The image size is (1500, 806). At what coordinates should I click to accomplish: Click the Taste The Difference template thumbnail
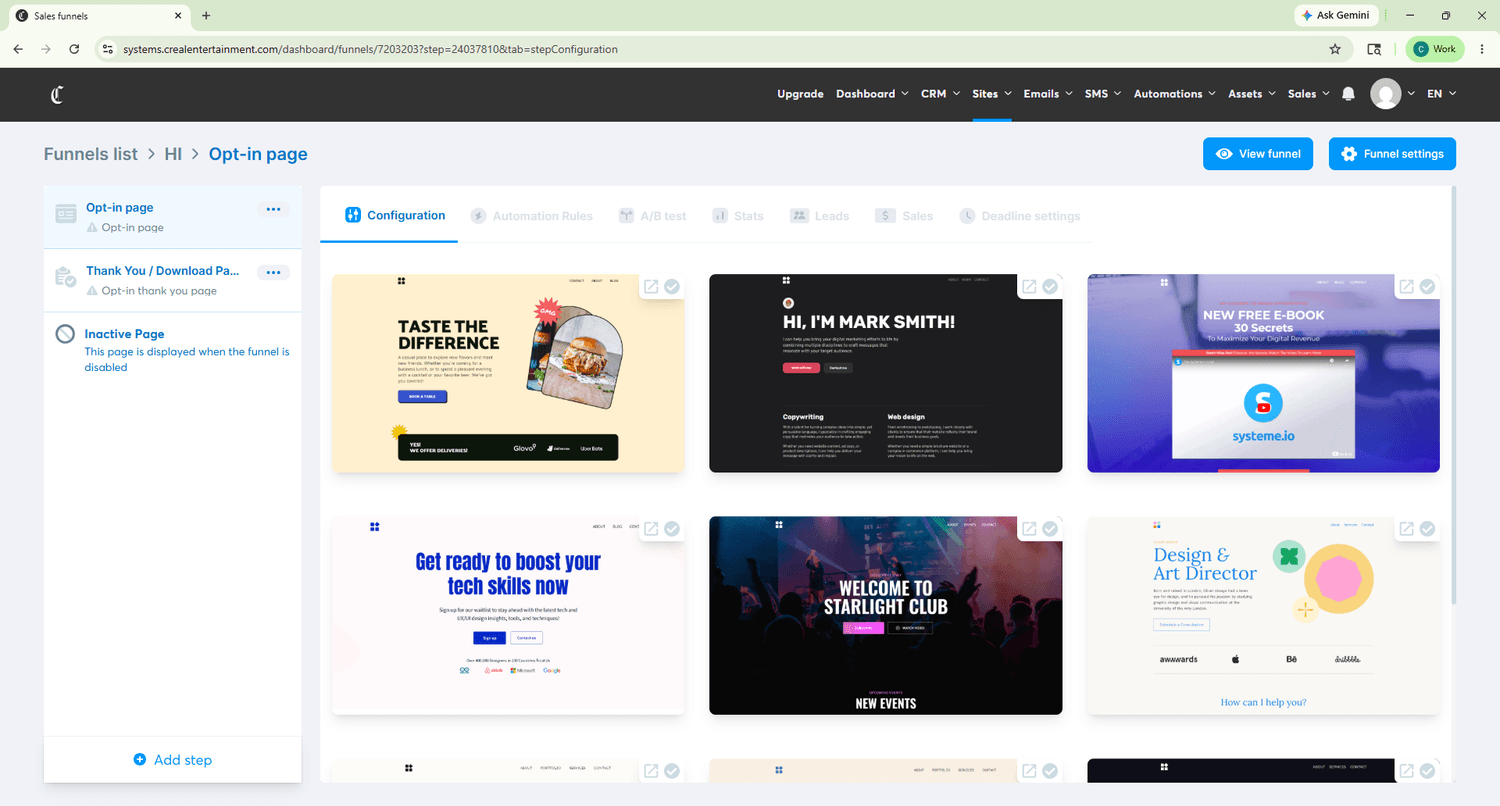coord(508,373)
